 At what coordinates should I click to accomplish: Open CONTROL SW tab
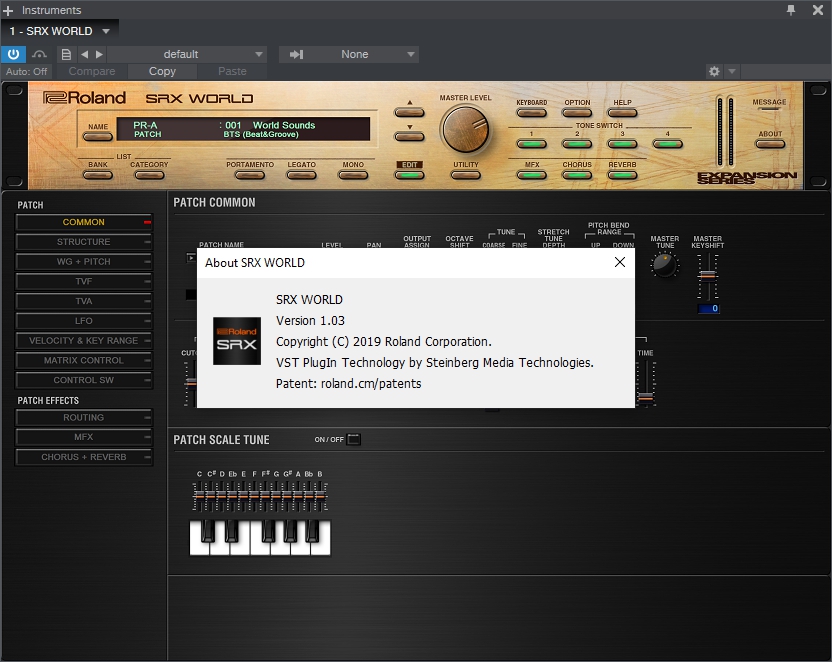[x=84, y=380]
